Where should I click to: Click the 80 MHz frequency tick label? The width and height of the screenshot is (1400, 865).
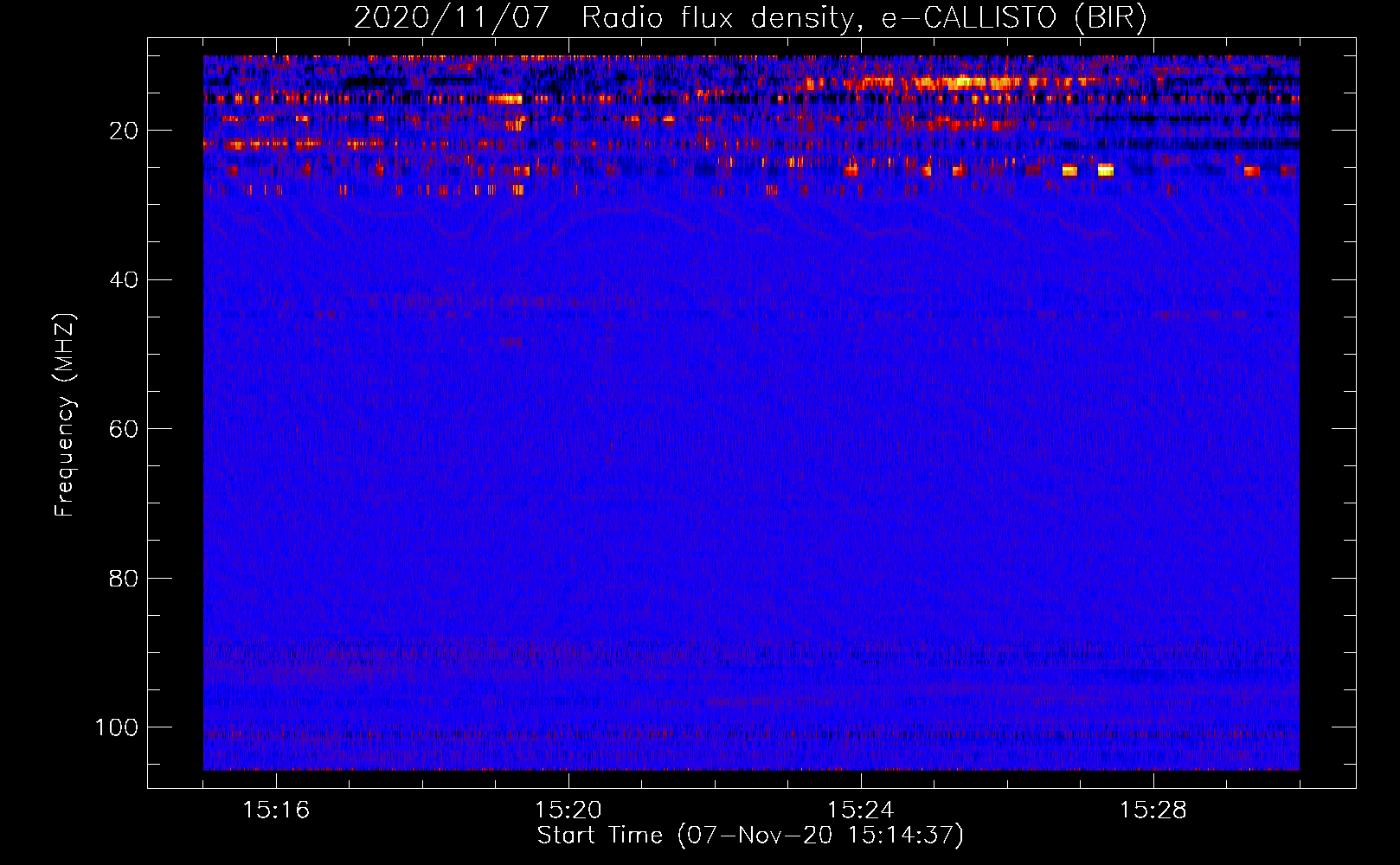point(124,578)
